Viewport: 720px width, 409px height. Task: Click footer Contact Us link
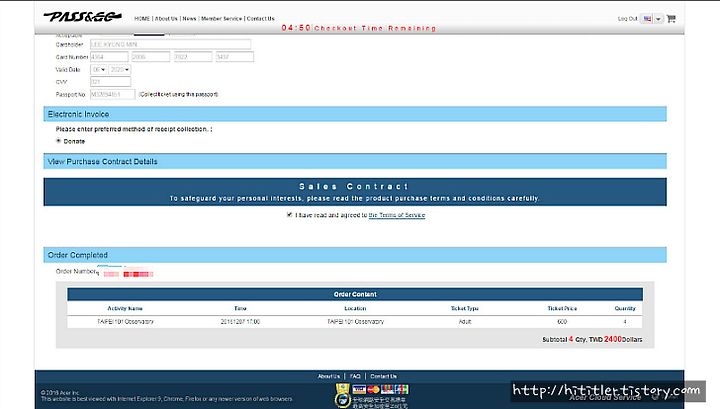[x=383, y=376]
